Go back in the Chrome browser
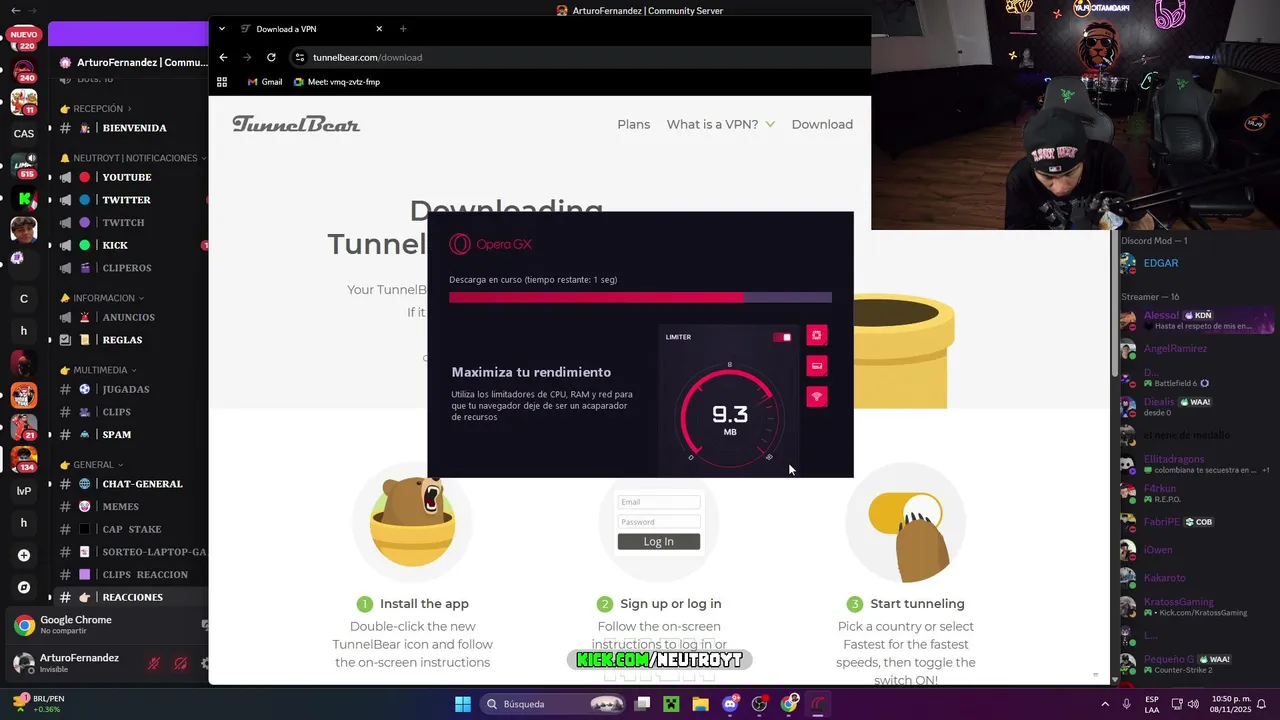Viewport: 1280px width, 720px height. pos(223,57)
